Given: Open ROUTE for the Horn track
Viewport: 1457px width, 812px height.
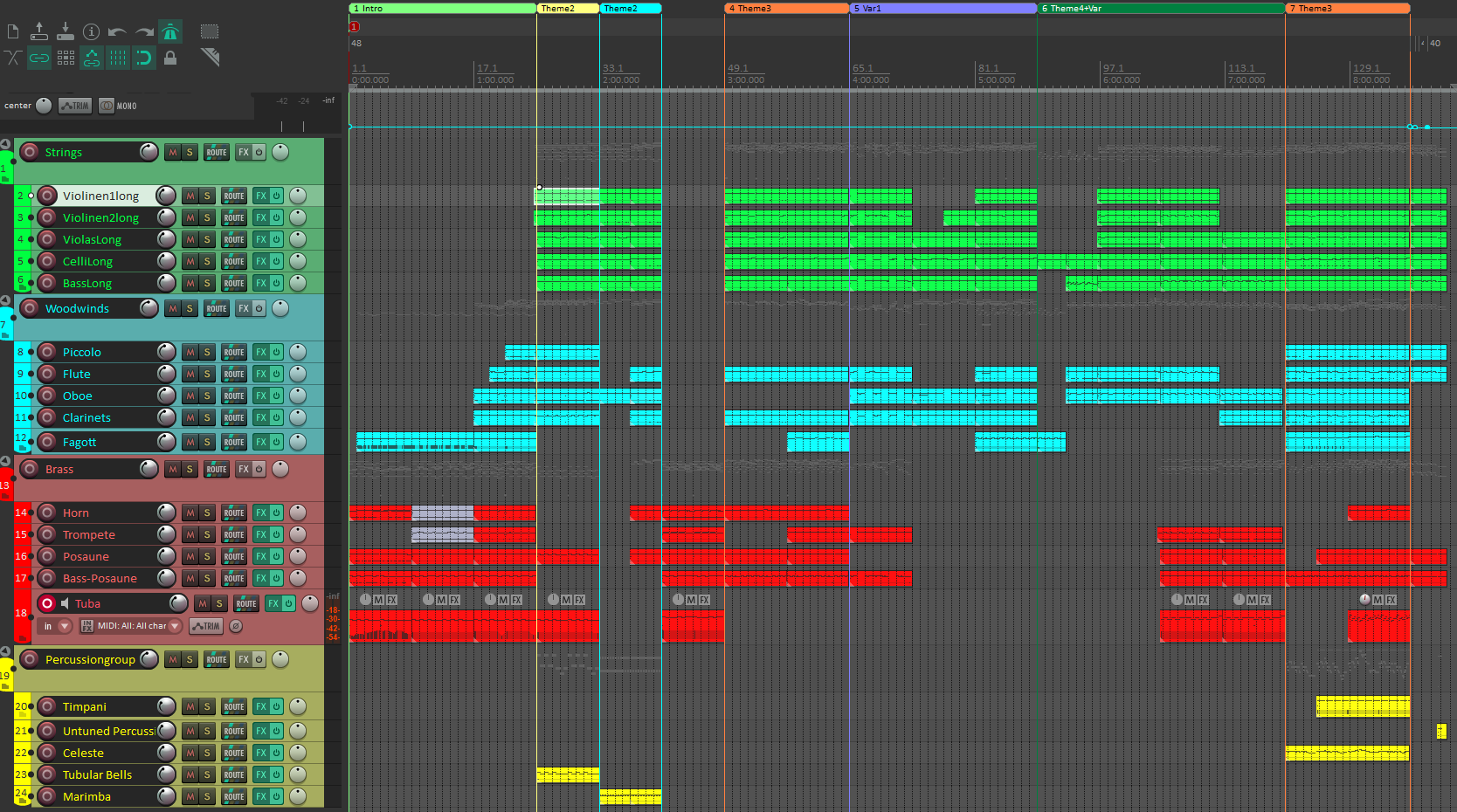Looking at the screenshot, I should pos(234,513).
